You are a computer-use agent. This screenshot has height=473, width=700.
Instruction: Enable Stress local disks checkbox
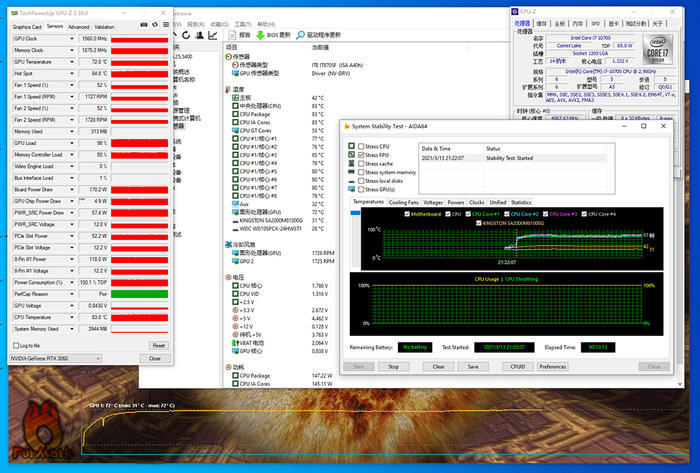coord(361,181)
